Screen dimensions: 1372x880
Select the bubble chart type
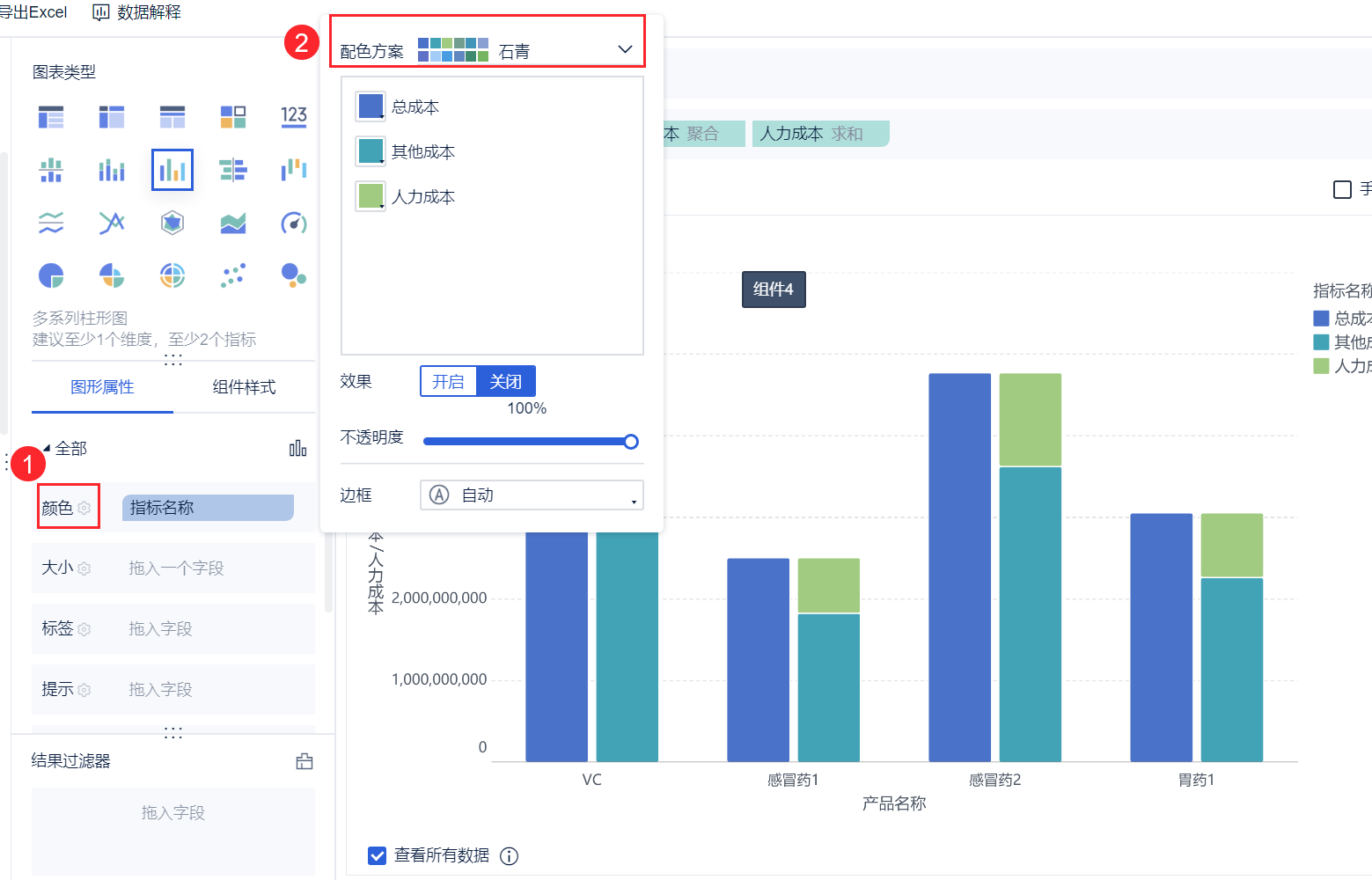294,275
